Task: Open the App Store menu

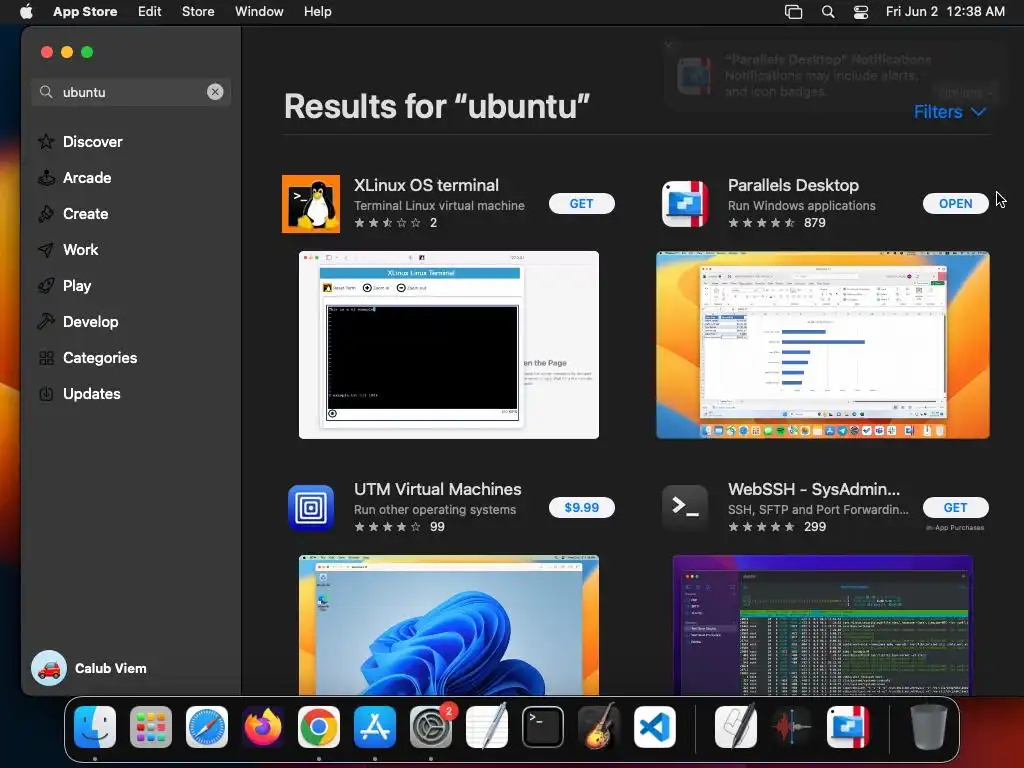Action: pyautogui.click(x=85, y=12)
